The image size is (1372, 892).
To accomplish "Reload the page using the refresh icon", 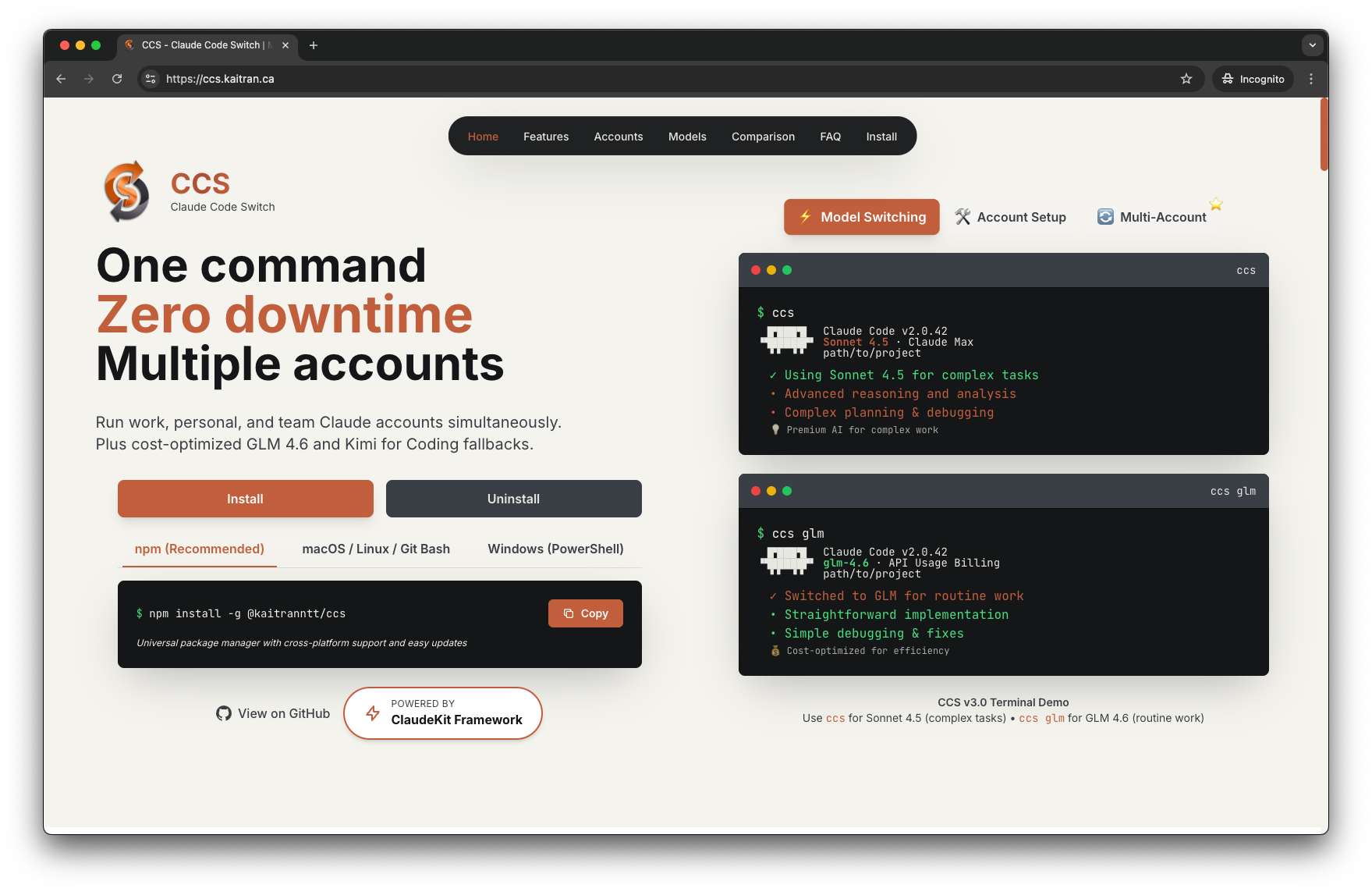I will pyautogui.click(x=117, y=79).
